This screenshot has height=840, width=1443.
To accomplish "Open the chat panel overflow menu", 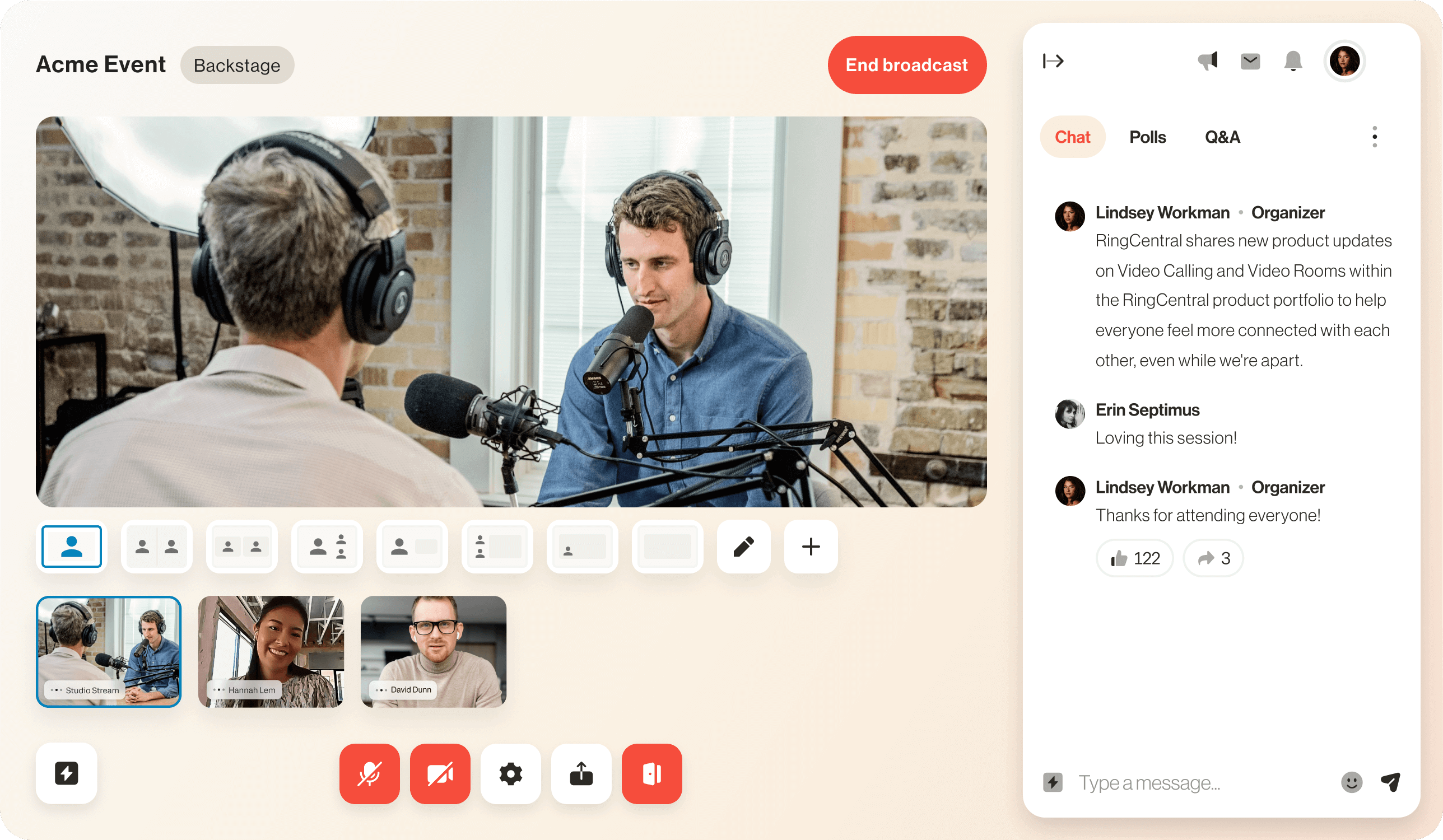I will point(1374,137).
